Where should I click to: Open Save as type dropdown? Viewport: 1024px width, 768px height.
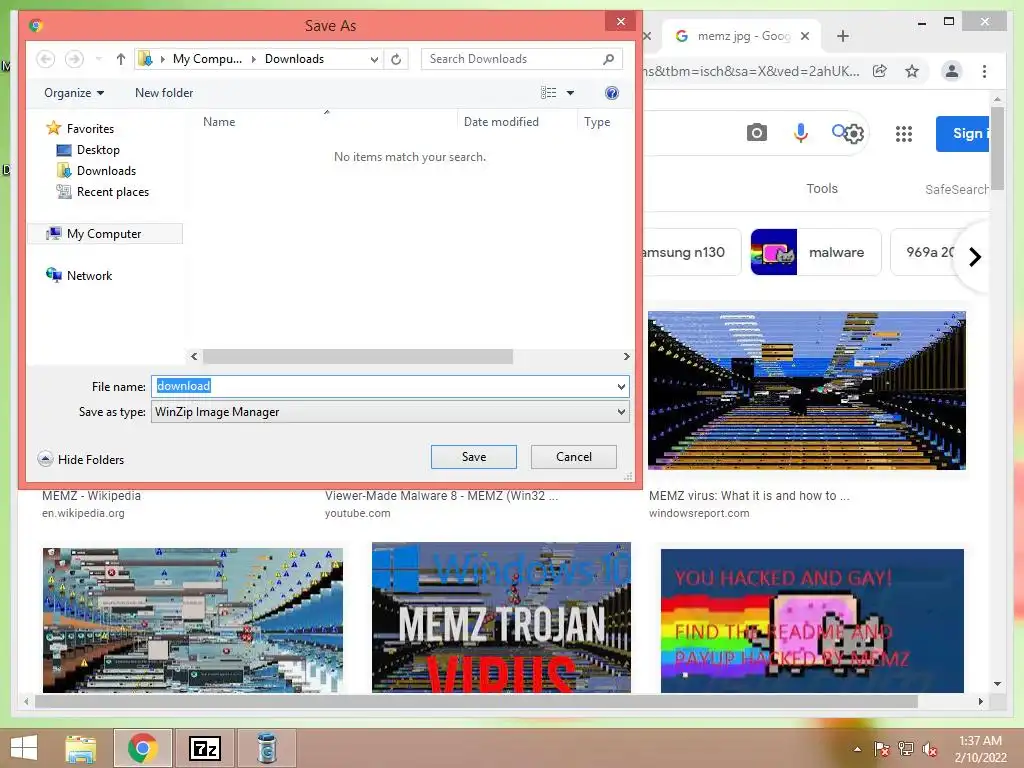tap(621, 412)
